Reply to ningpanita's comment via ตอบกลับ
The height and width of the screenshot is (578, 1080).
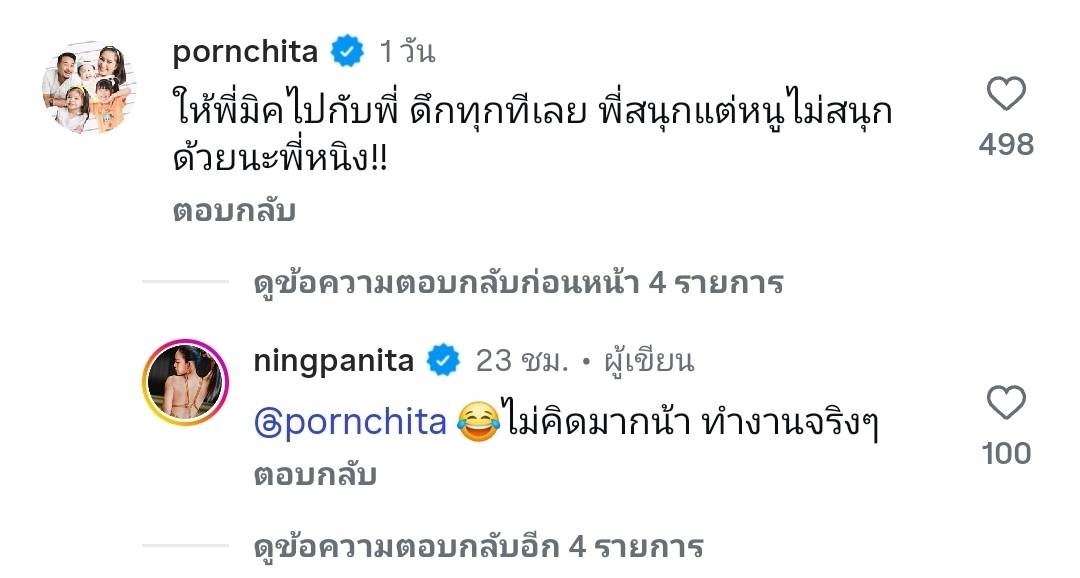pos(315,475)
